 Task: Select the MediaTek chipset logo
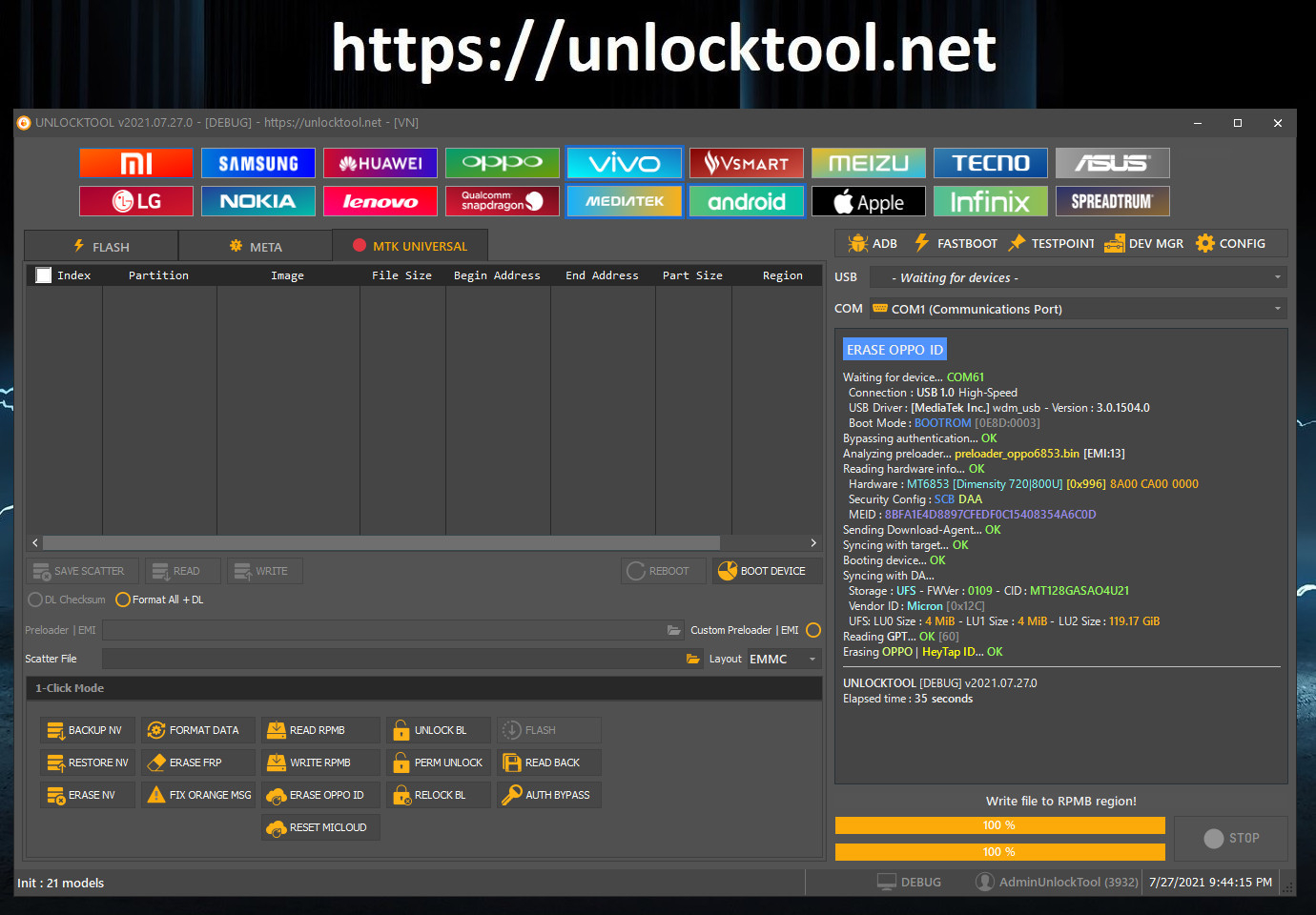pyautogui.click(x=625, y=201)
